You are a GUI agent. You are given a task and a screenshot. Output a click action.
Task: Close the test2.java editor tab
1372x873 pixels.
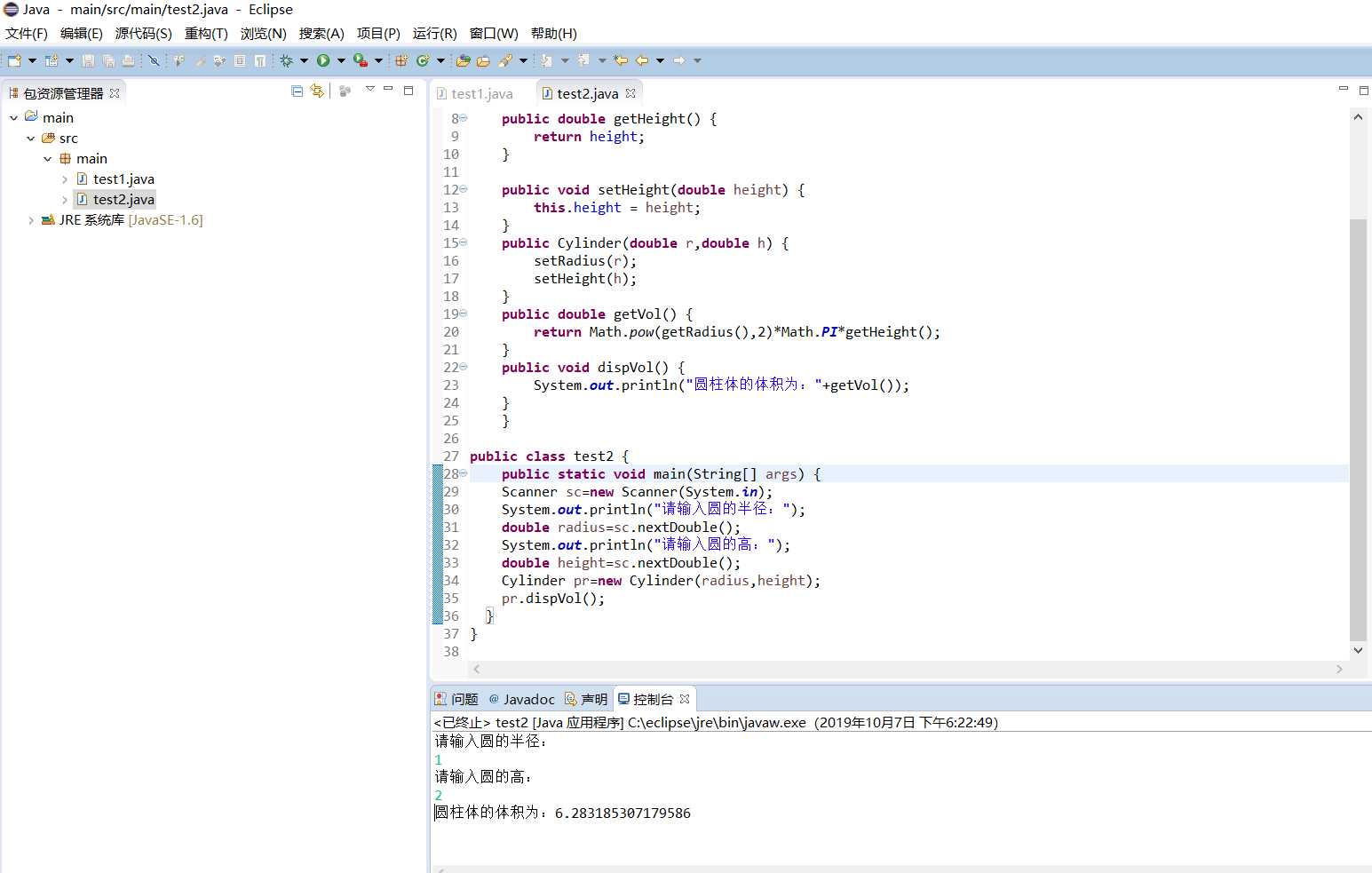point(630,93)
